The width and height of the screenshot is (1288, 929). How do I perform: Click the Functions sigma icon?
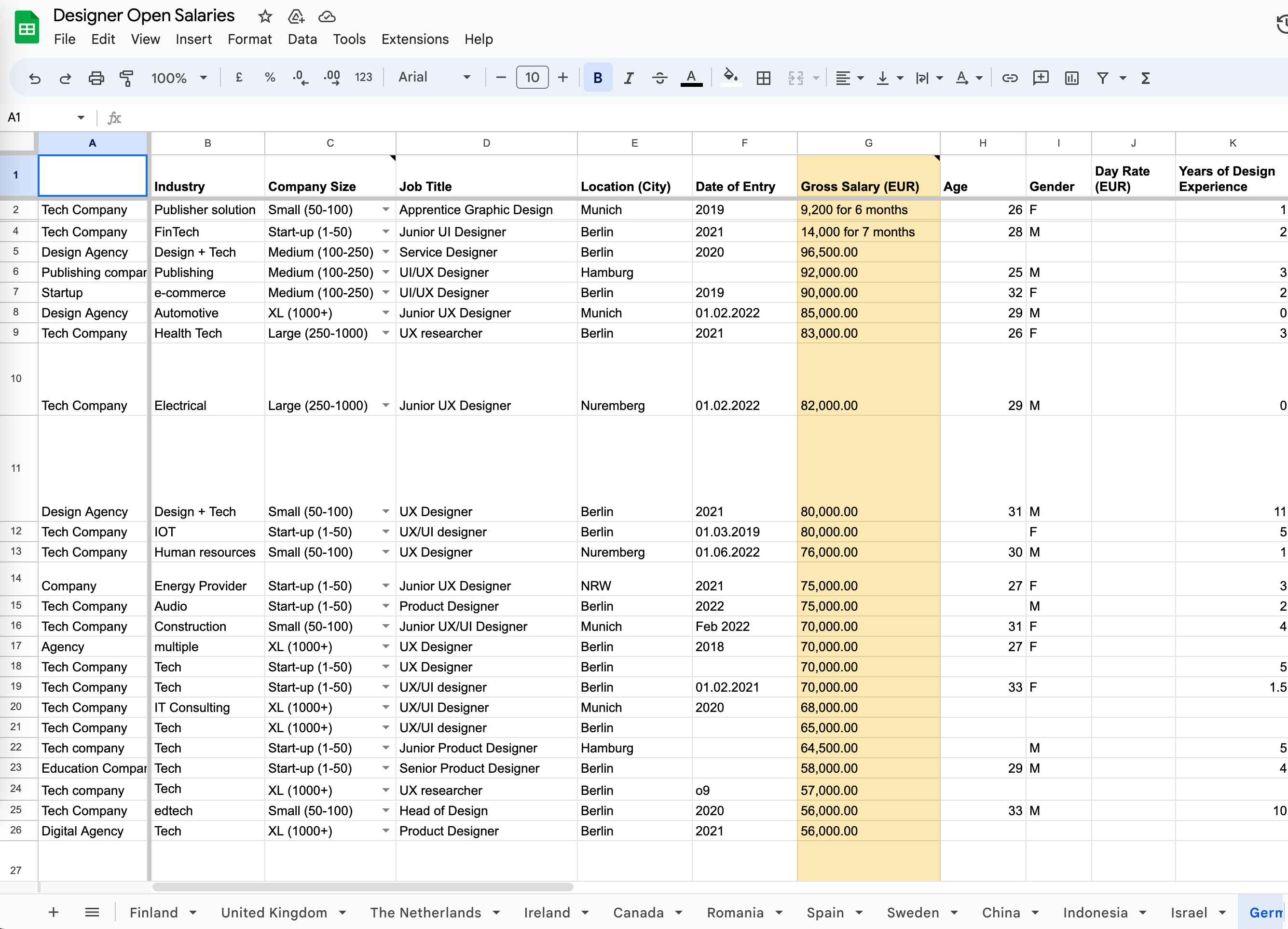(x=1145, y=78)
